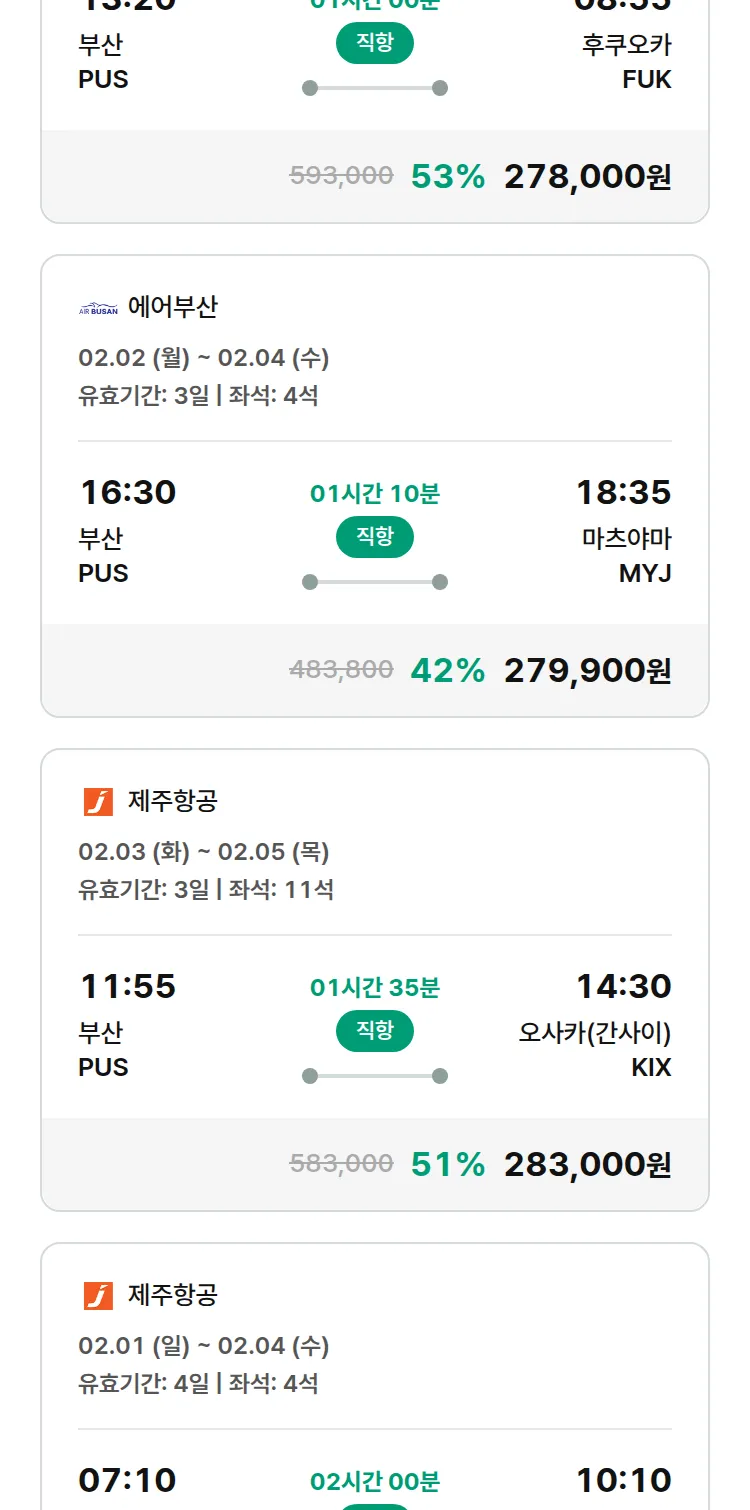Screen dimensions: 750x1510
Task: Click the 42% discount label
Action: coord(447,670)
